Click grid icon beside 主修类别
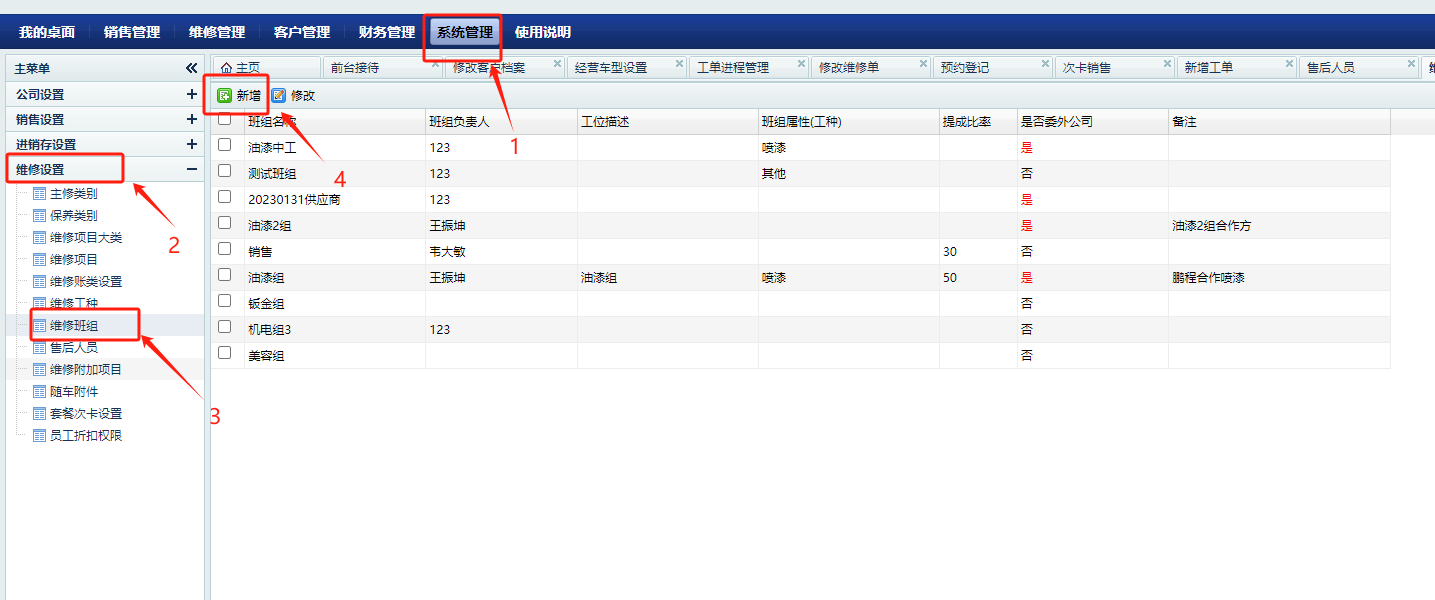 pos(39,194)
